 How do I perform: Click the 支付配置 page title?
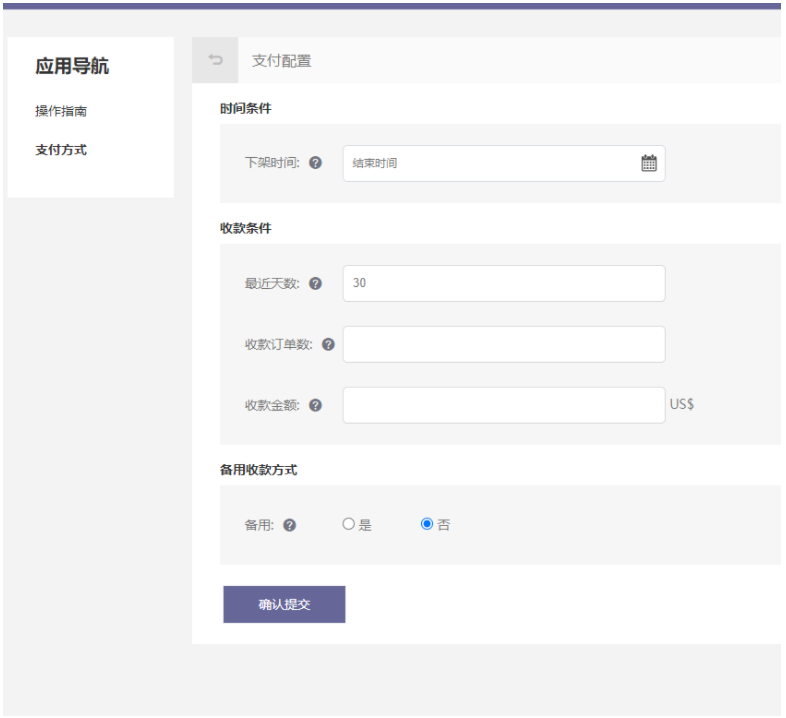[x=281, y=61]
